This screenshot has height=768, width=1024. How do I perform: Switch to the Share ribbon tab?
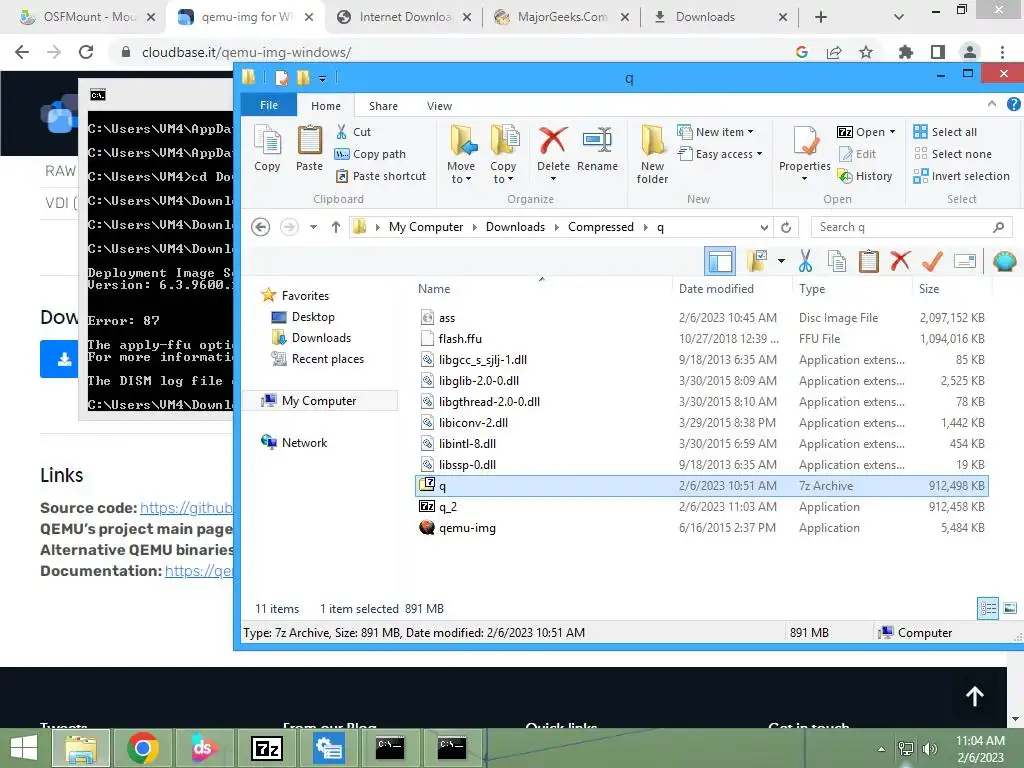pos(383,106)
